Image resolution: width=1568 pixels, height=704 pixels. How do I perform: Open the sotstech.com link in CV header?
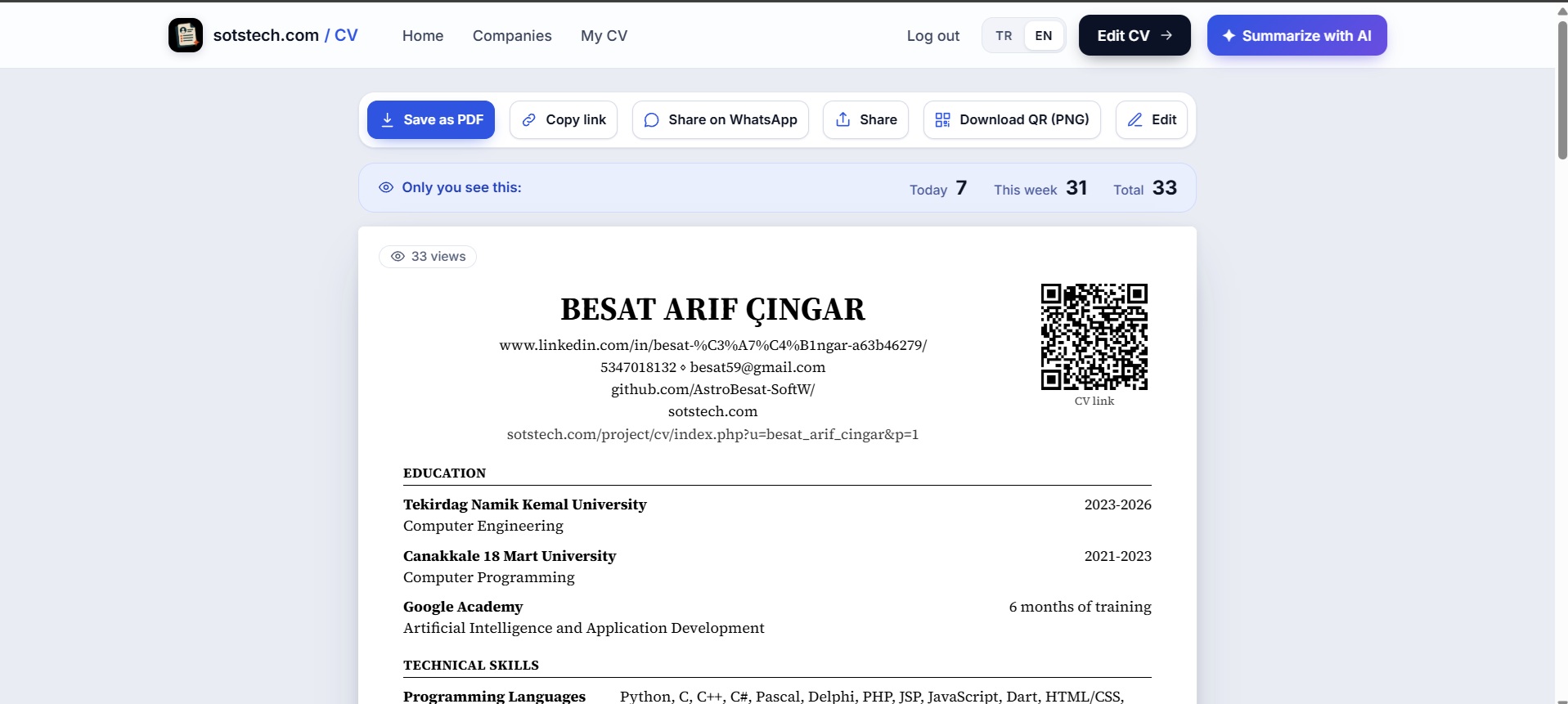(x=713, y=411)
